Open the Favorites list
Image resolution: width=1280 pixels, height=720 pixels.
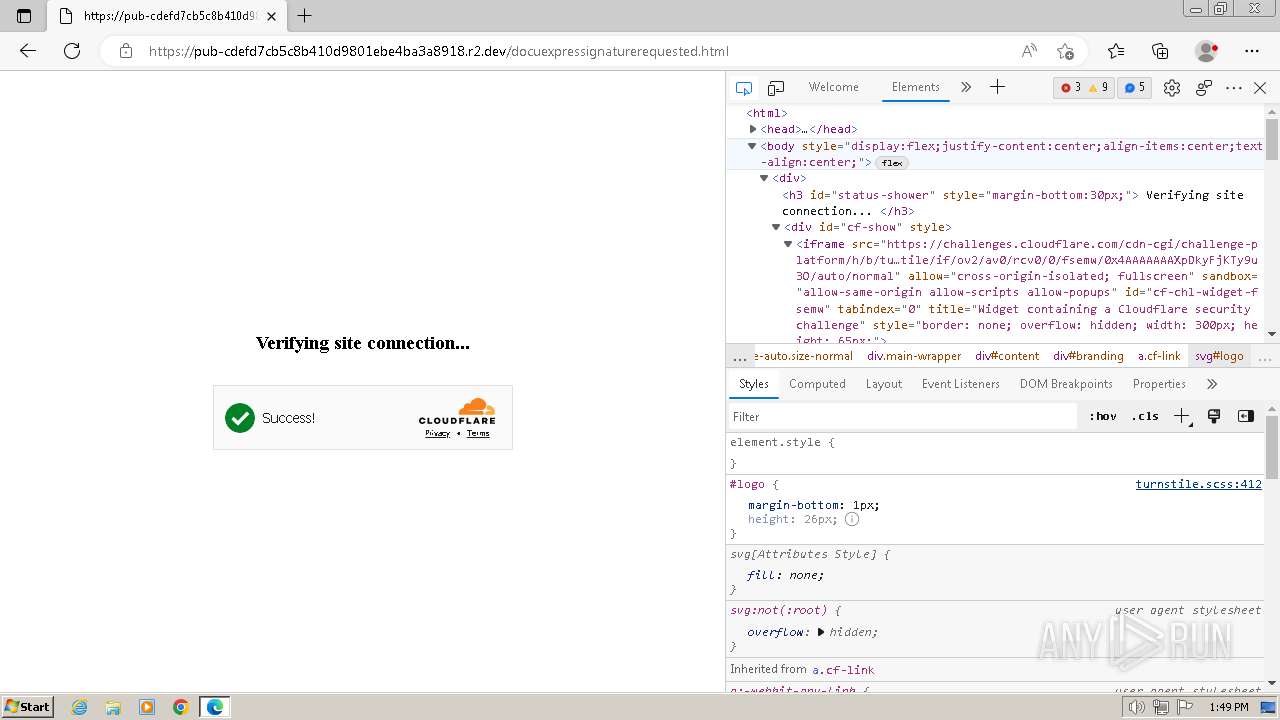point(1116,51)
